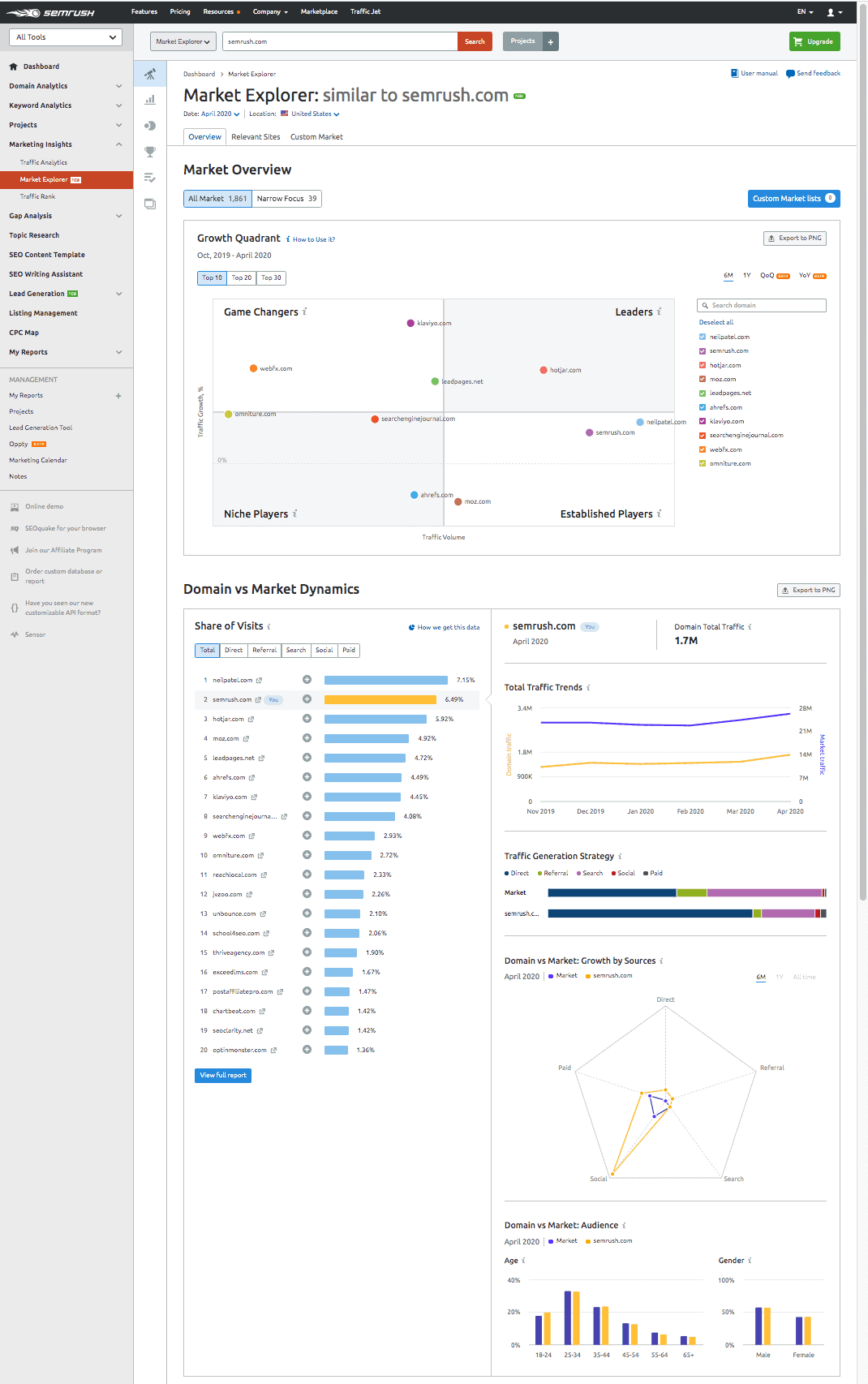Viewport: 868px width, 1384px height.
Task: Click the plus icon next to My Reports
Action: click(118, 396)
